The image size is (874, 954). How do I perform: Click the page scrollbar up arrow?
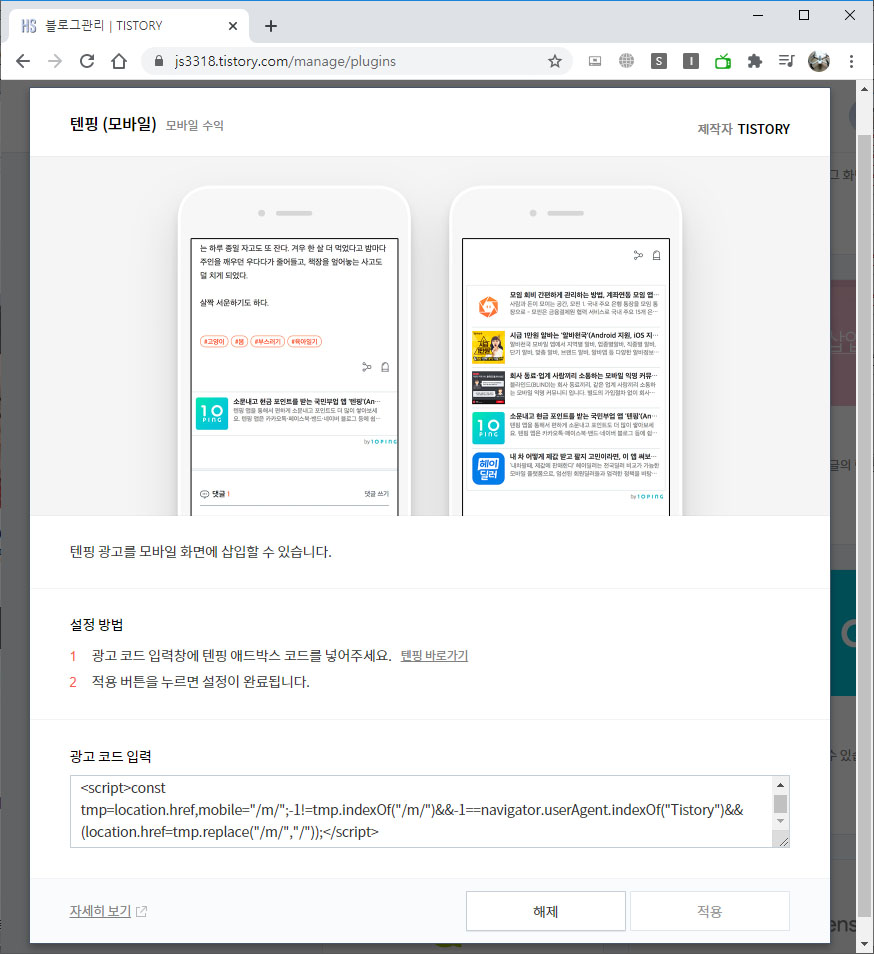(x=864, y=89)
